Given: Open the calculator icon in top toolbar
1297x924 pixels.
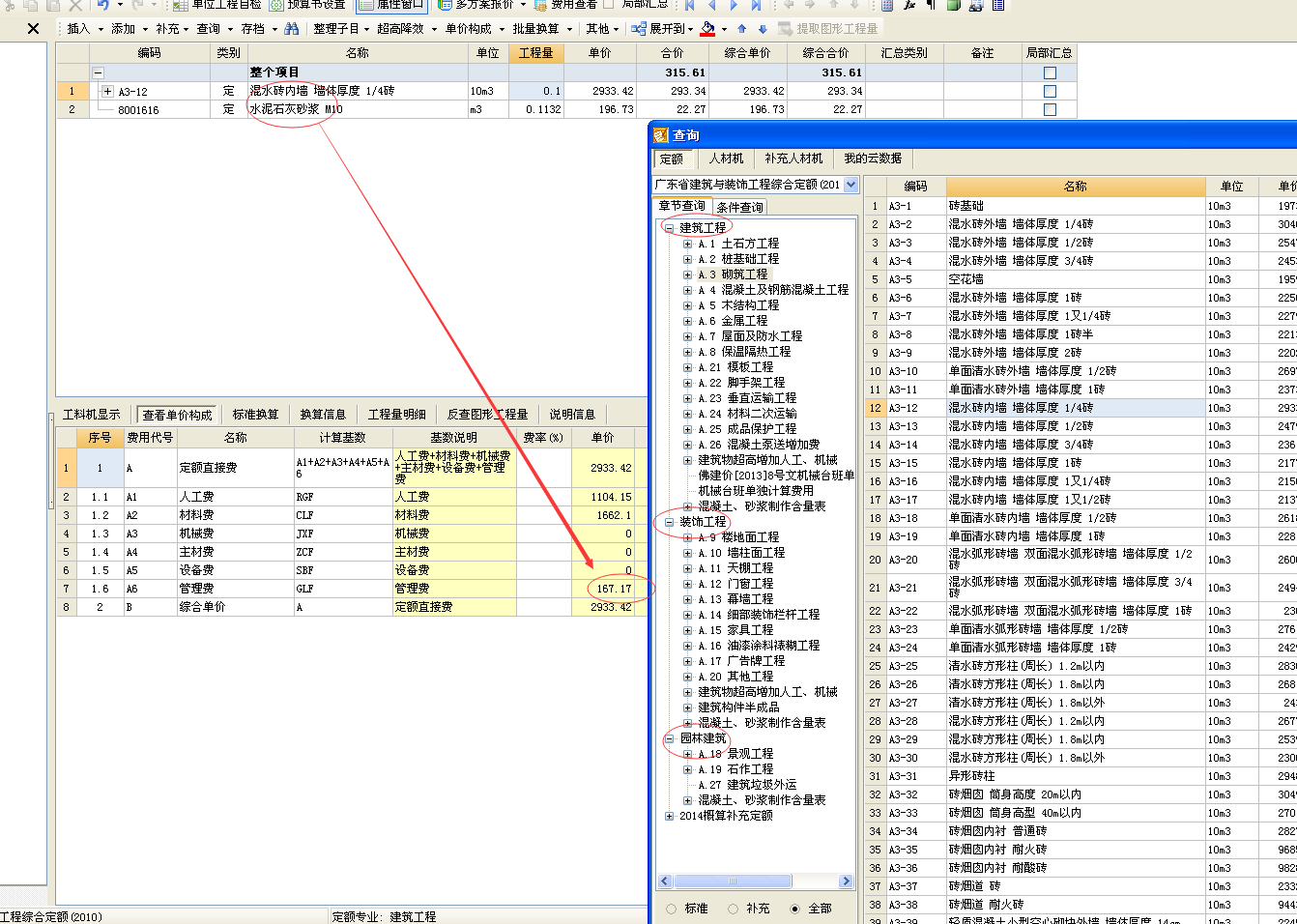Looking at the screenshot, I should [x=887, y=5].
